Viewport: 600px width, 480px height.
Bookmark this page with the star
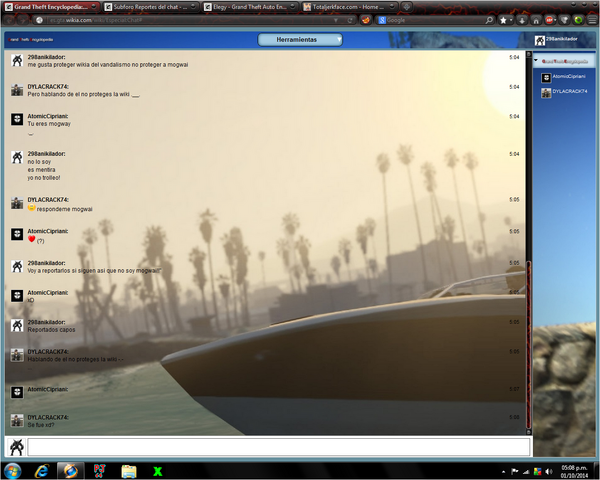[x=503, y=20]
